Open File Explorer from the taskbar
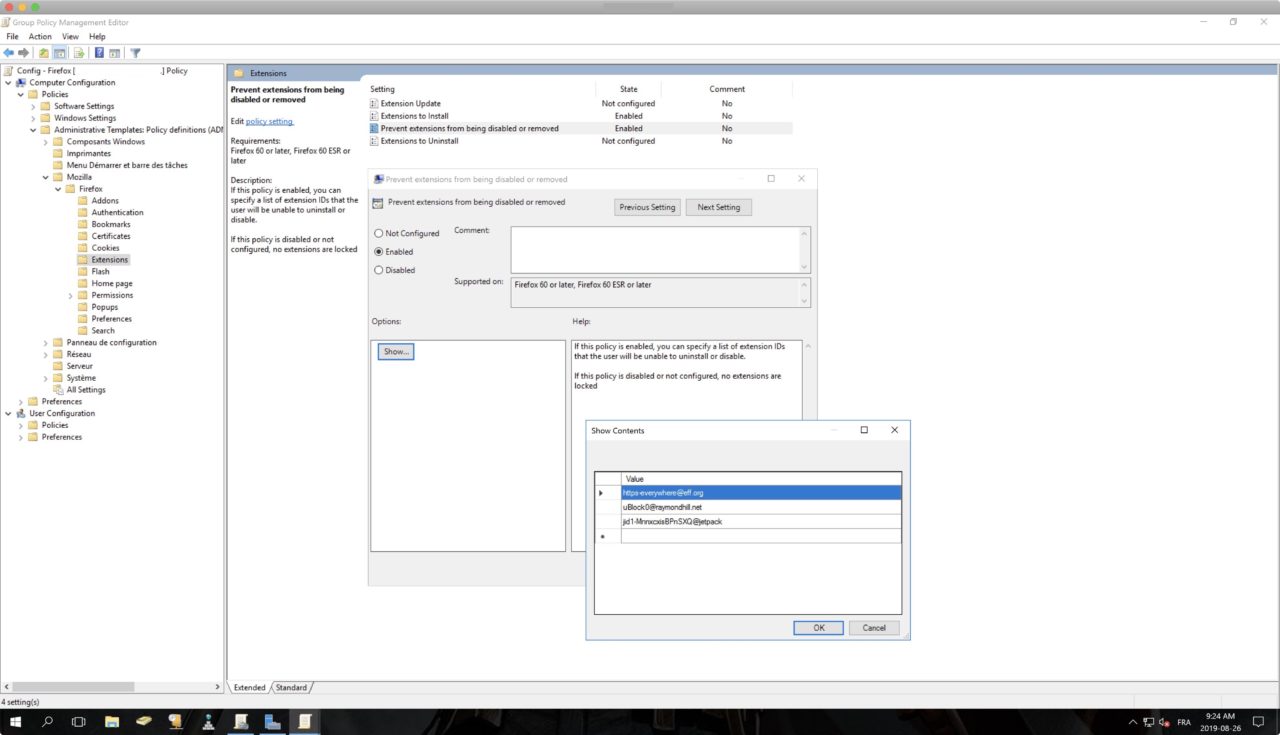The height and width of the screenshot is (735, 1280). [x=112, y=721]
